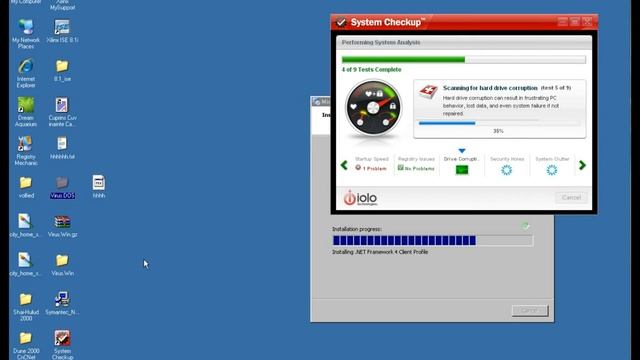This screenshot has height=360, width=640.
Task: Click the spinning icon beside Installation progress
Action: pyautogui.click(x=525, y=226)
